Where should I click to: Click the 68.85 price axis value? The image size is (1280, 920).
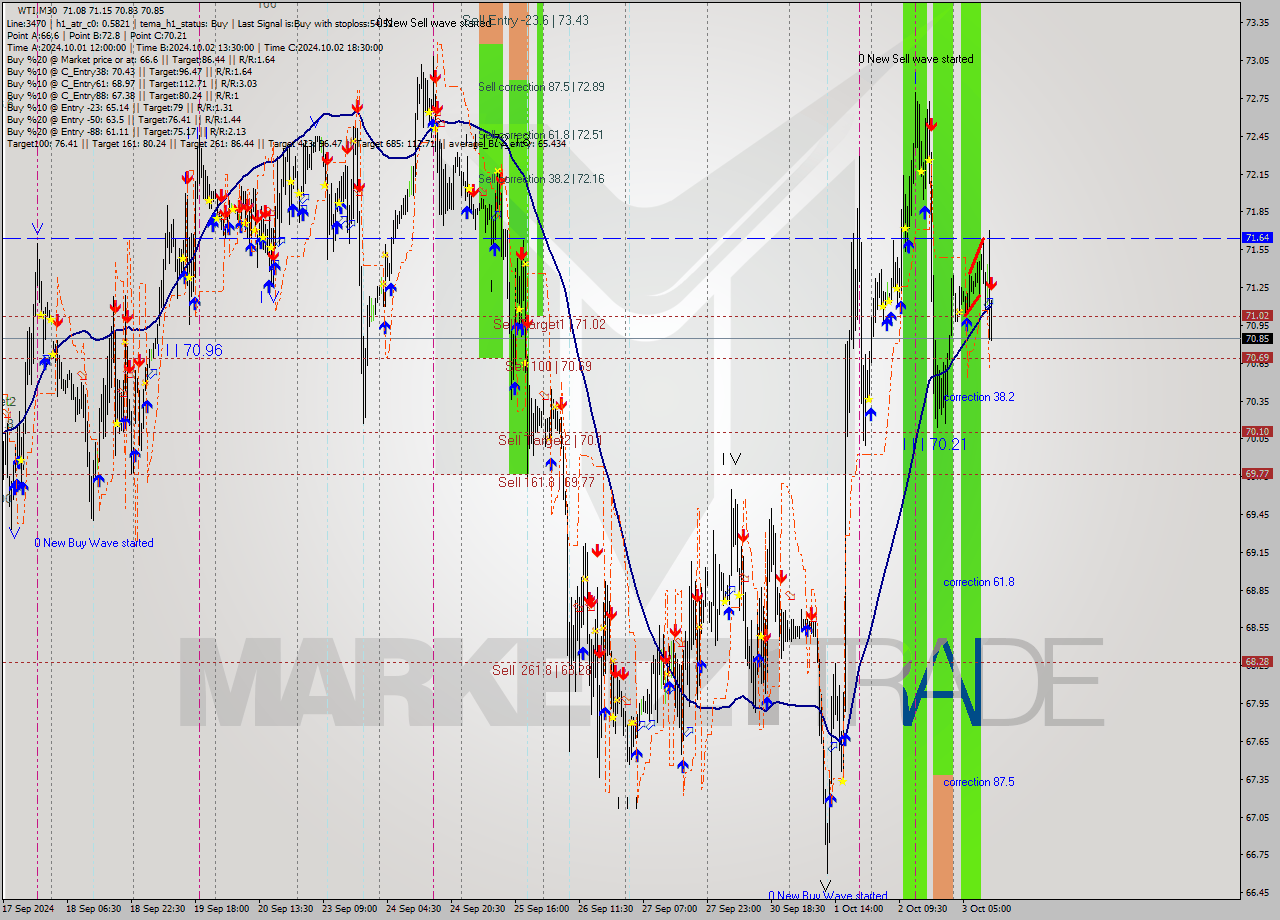coord(1259,590)
